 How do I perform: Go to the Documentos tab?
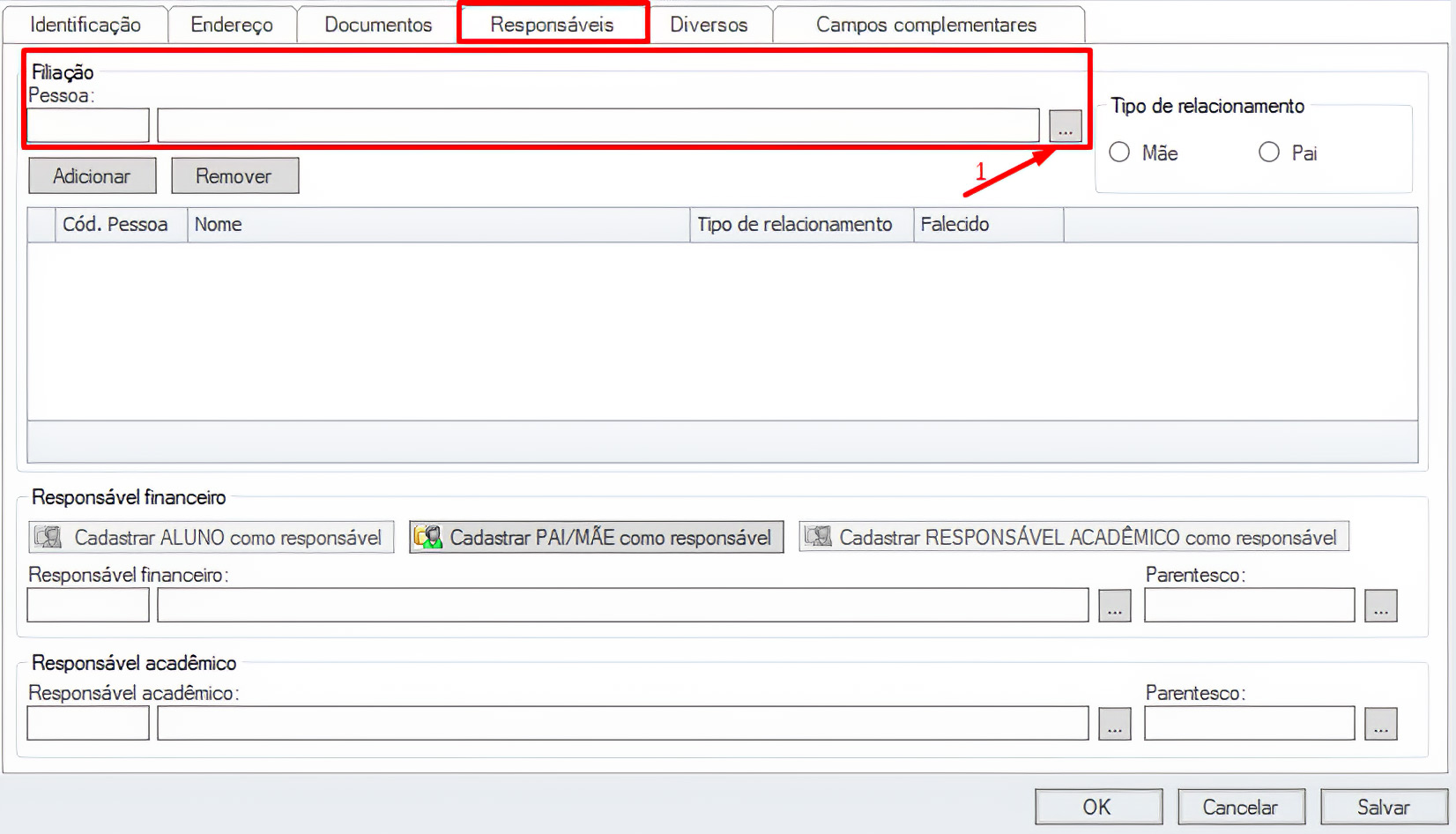click(378, 25)
